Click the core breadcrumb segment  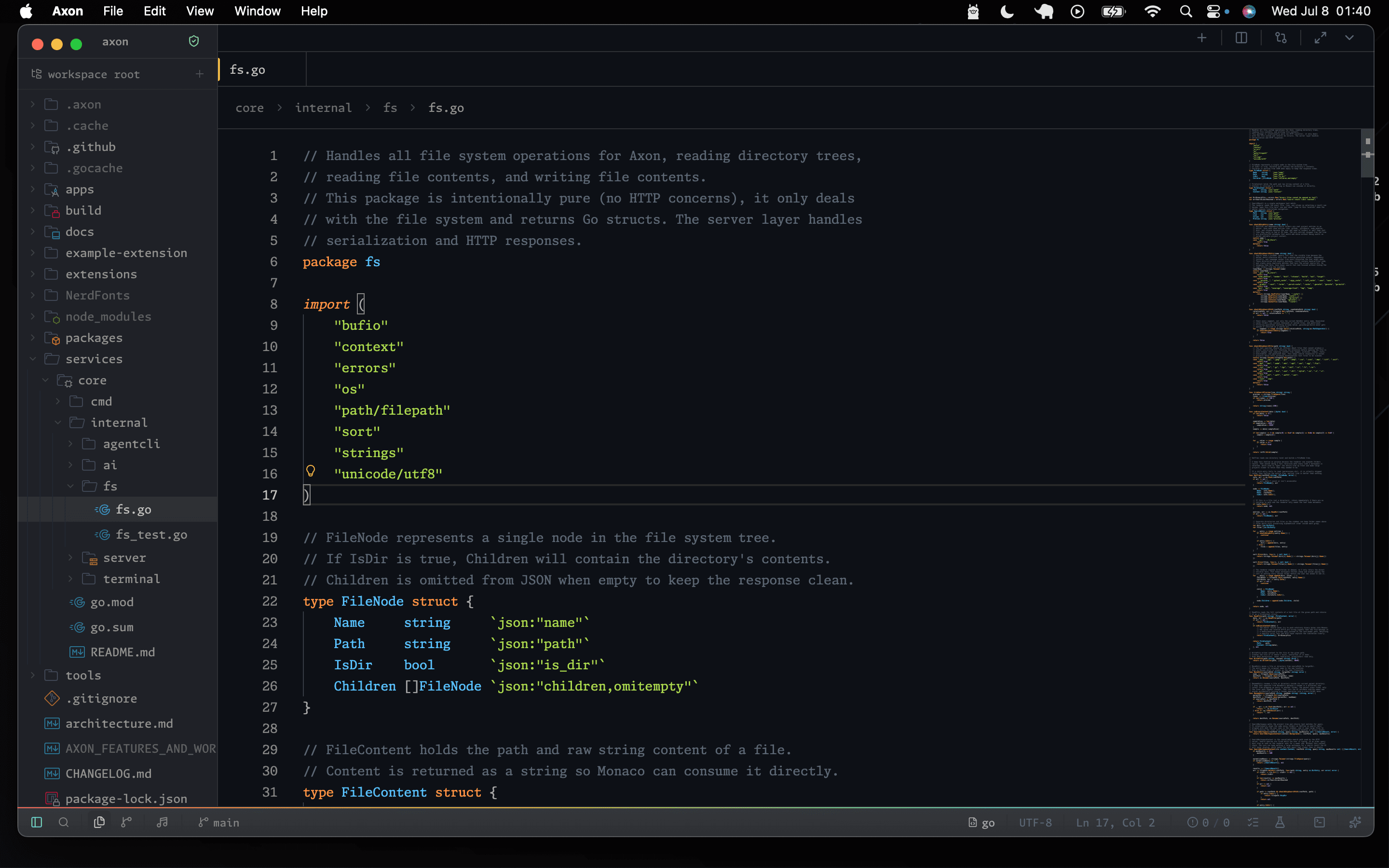click(x=250, y=108)
